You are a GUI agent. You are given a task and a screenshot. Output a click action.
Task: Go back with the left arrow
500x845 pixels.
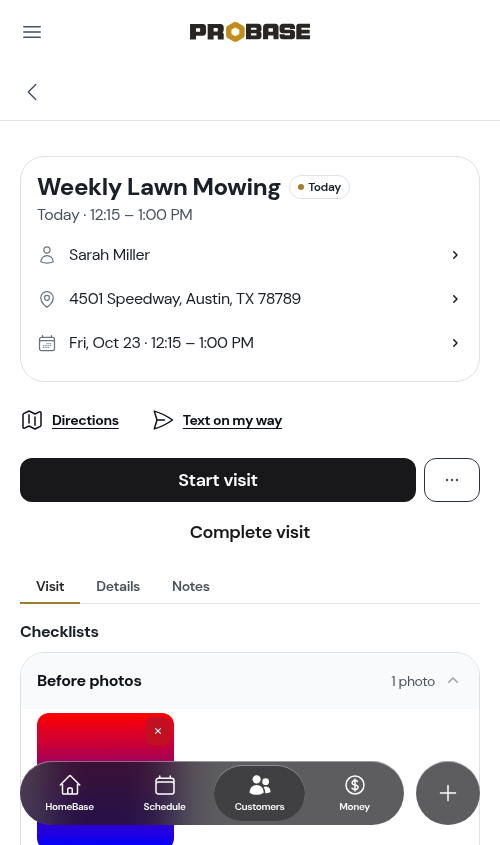tap(32, 92)
